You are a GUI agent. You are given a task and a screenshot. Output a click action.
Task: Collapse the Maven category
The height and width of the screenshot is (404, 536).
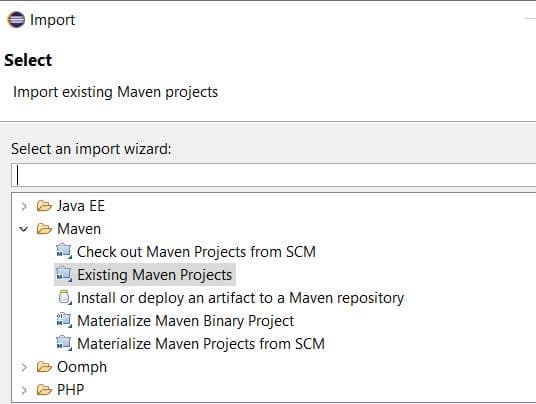[24, 229]
